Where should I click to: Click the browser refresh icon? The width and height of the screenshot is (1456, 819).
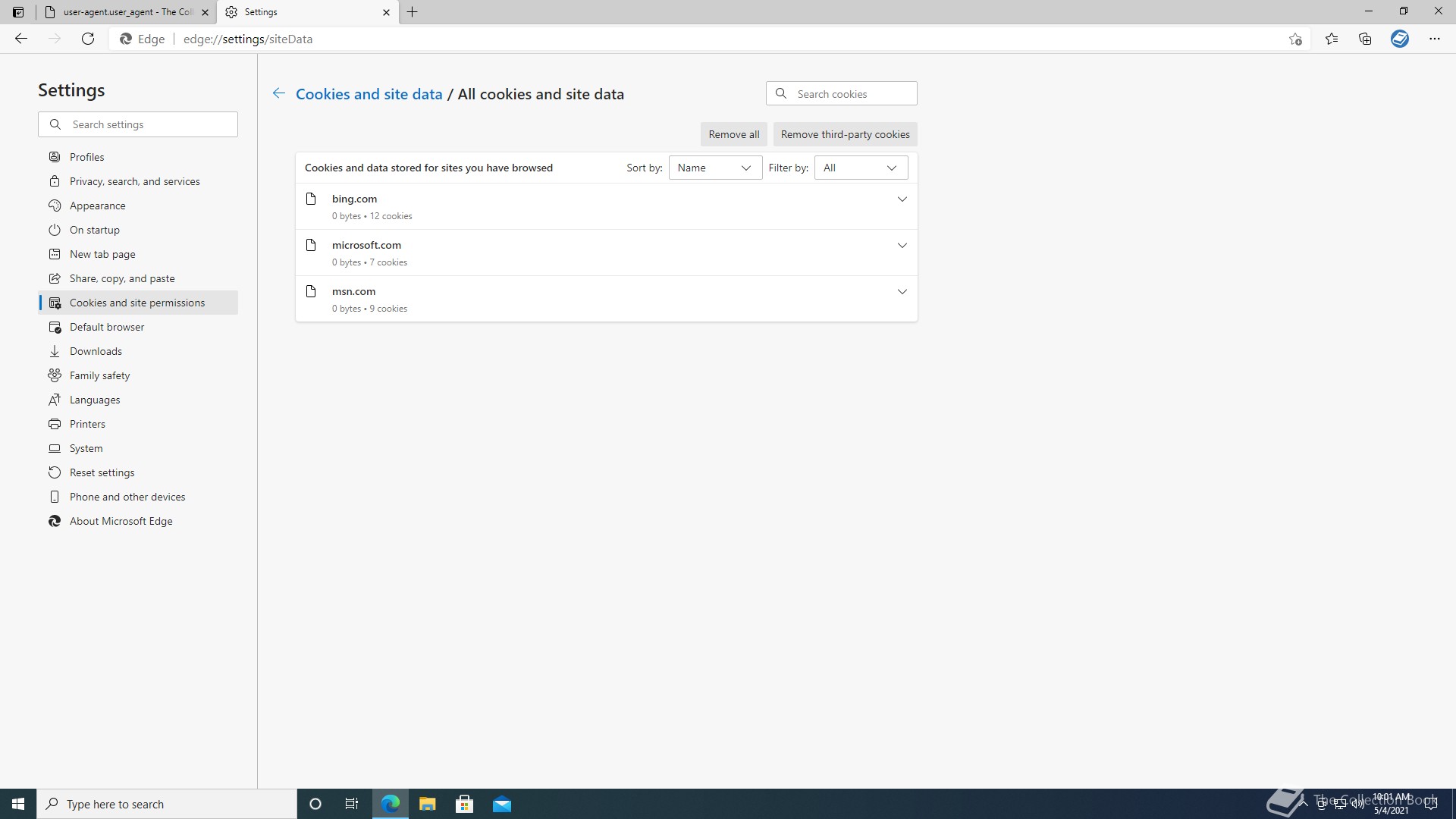point(88,39)
